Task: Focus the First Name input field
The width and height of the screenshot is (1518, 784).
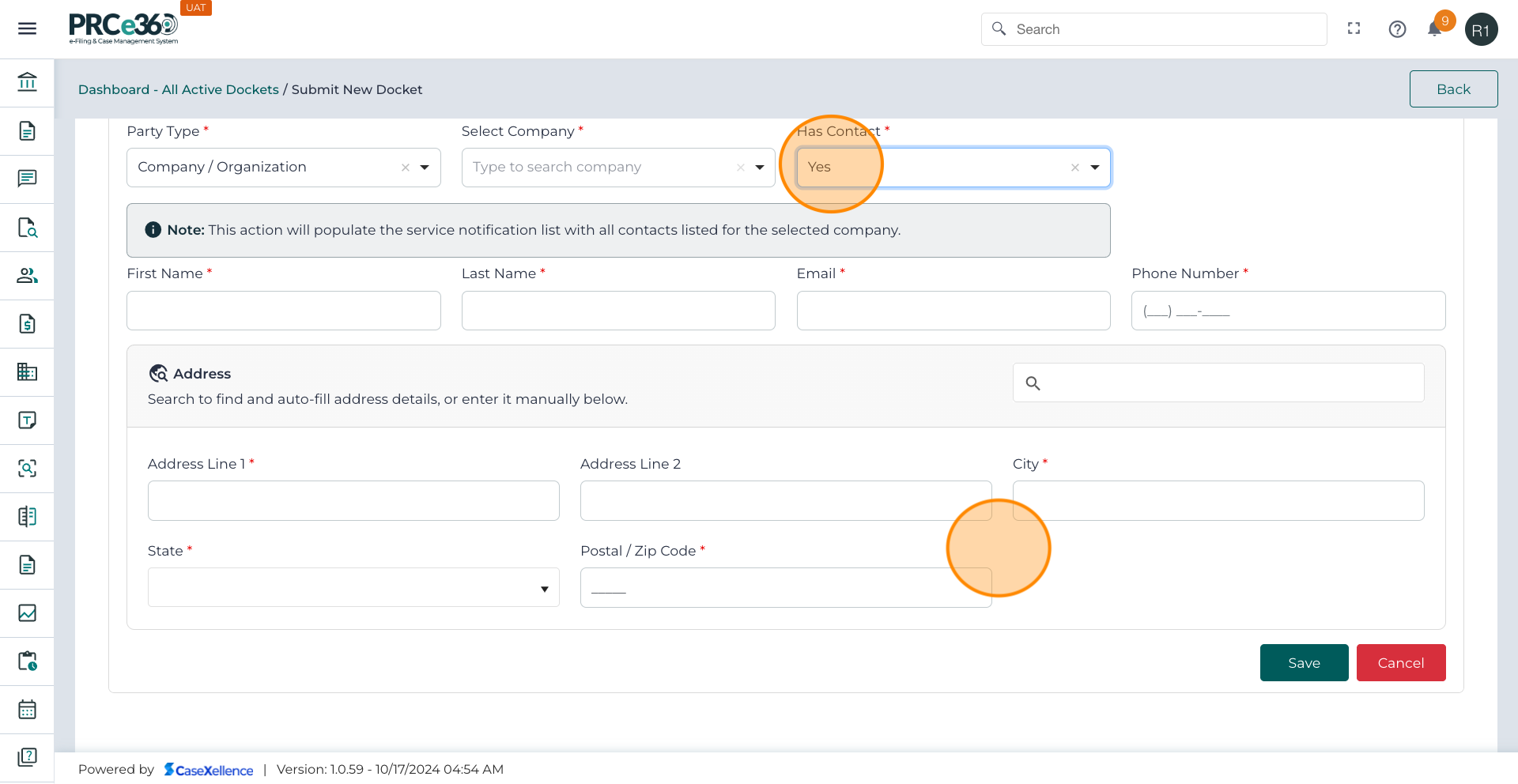Action: point(283,311)
